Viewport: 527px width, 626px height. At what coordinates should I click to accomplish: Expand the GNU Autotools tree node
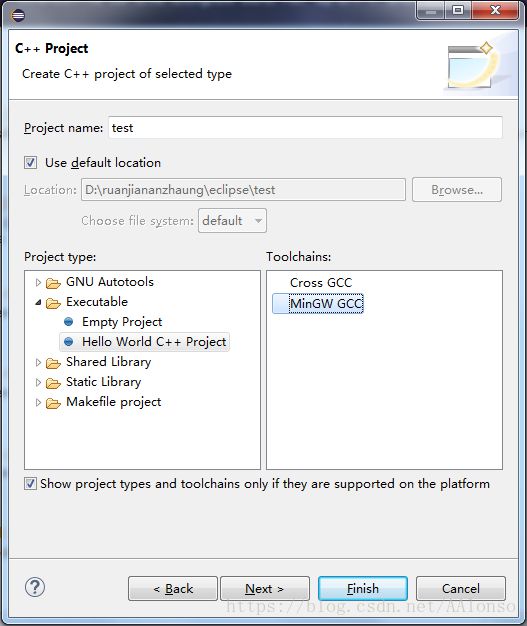(38, 282)
